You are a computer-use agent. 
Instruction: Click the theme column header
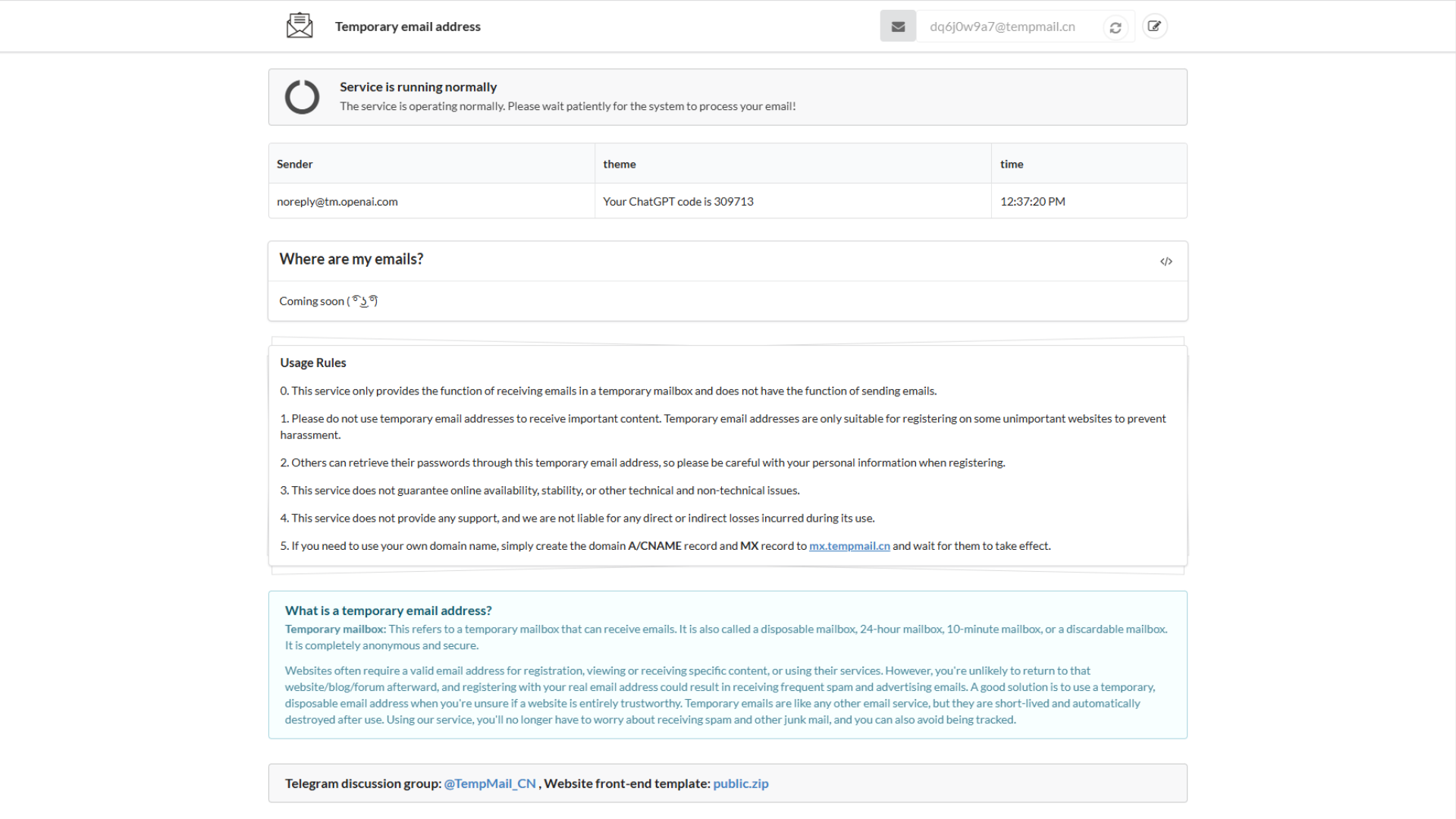[x=619, y=164]
